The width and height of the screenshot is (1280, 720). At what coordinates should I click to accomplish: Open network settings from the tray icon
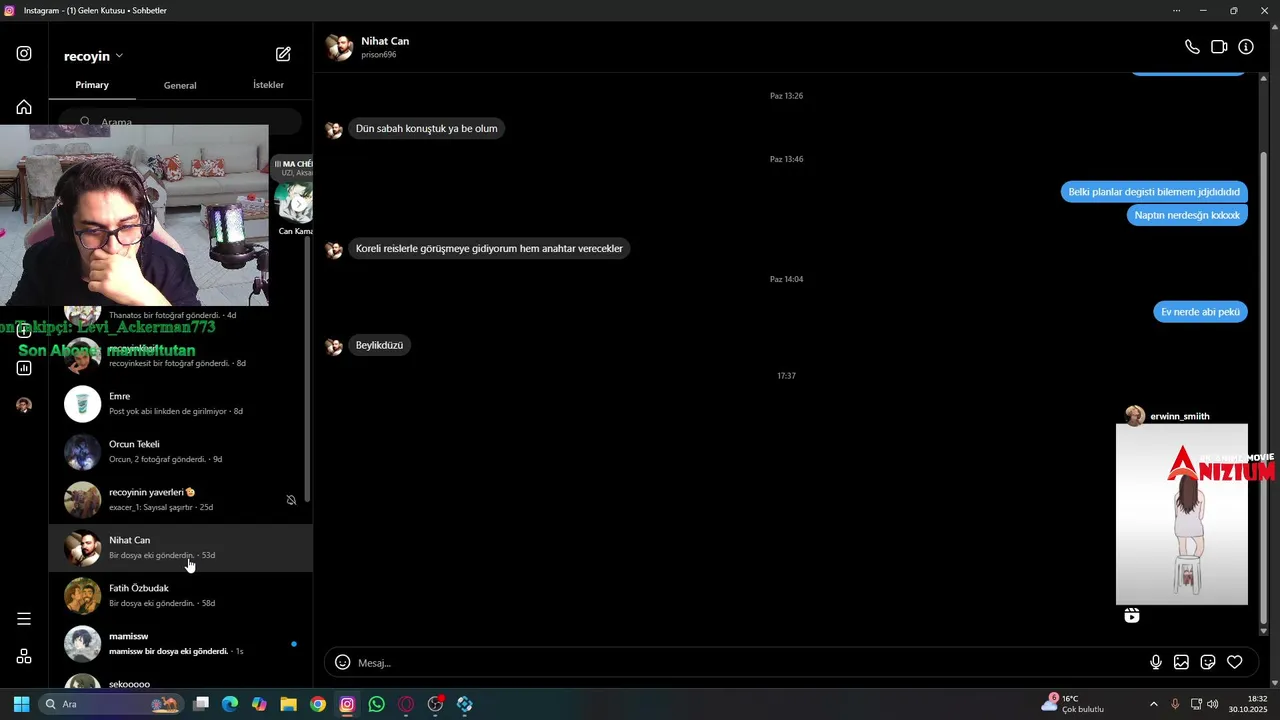pos(1196,704)
